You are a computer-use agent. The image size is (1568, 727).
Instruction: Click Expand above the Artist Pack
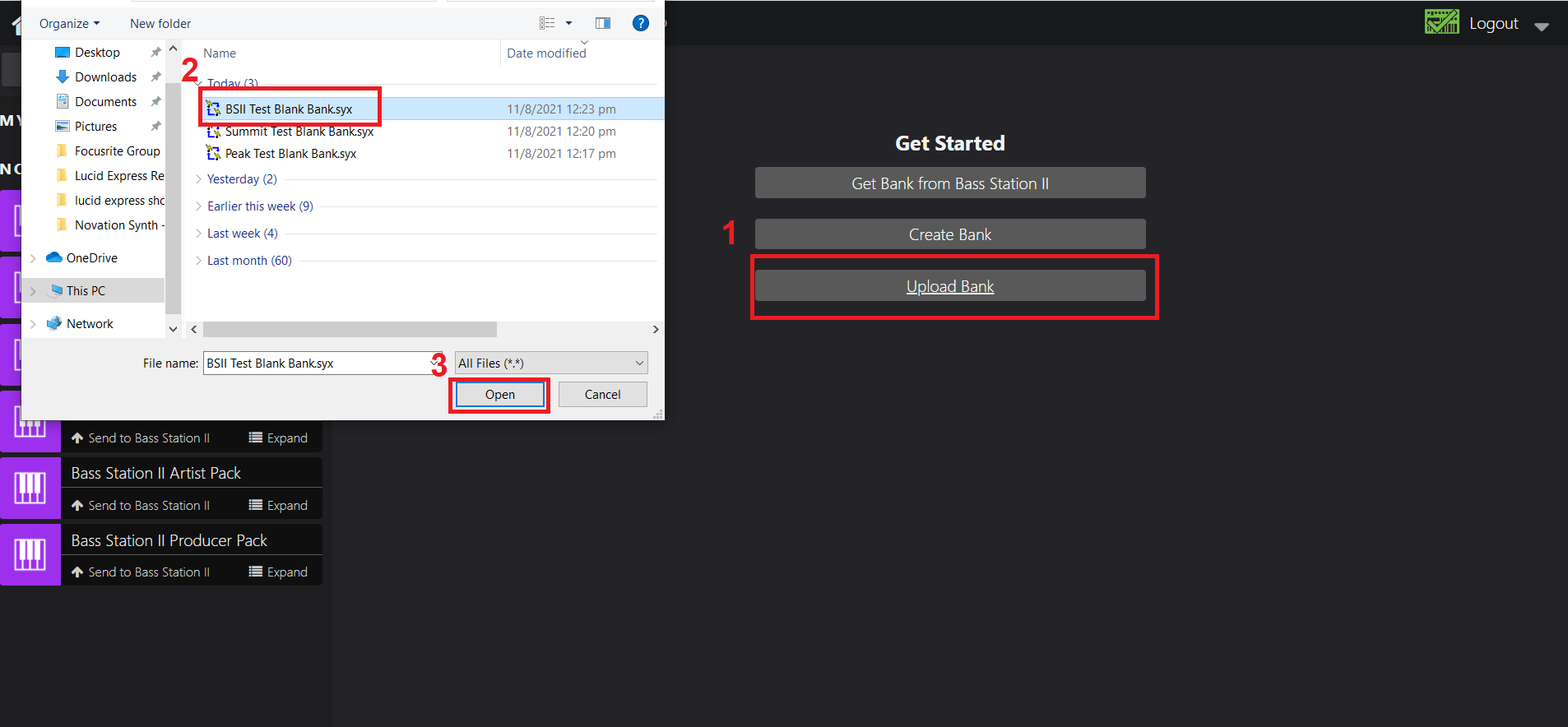(x=278, y=438)
